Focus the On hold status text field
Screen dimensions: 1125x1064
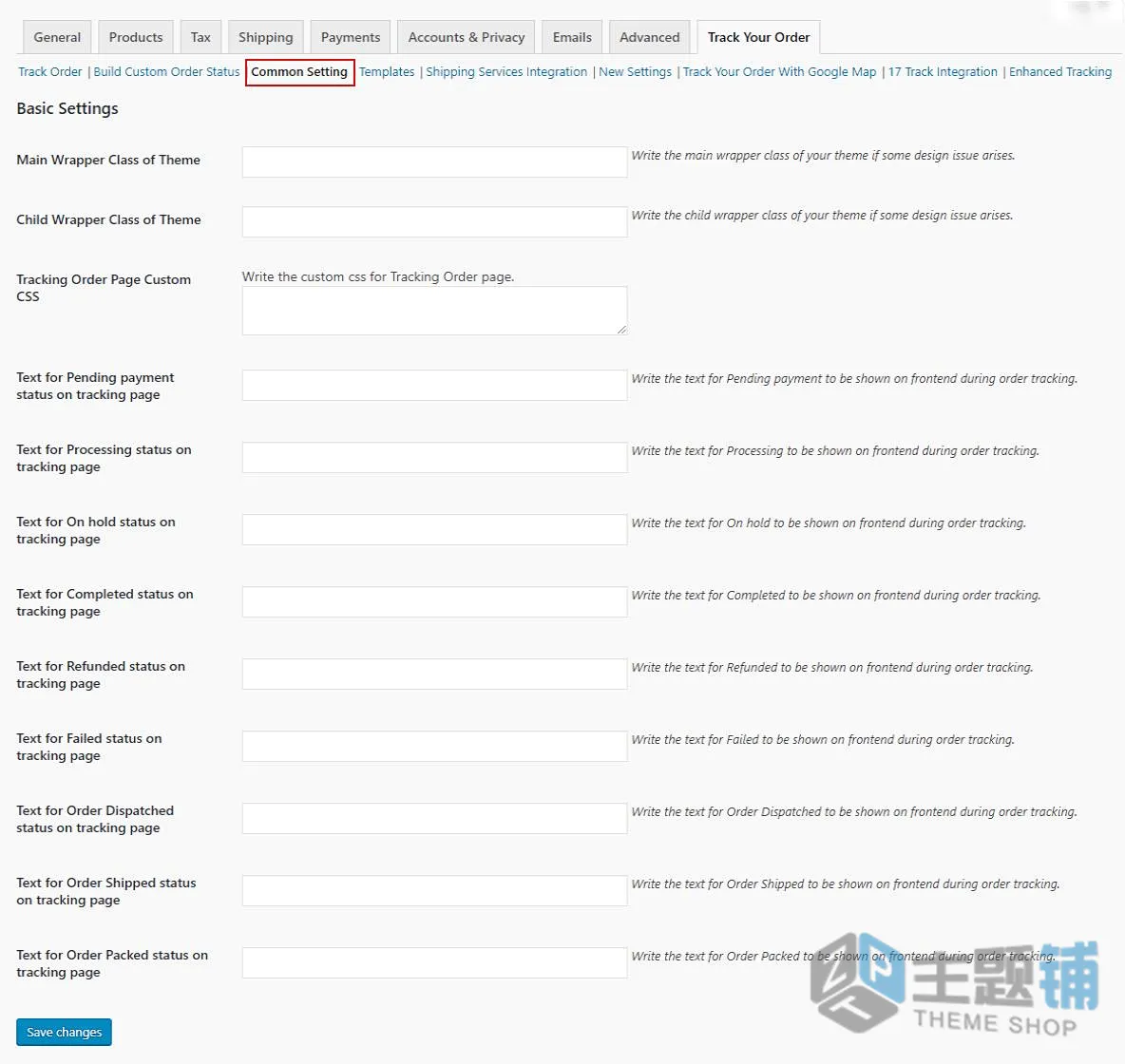coord(435,529)
